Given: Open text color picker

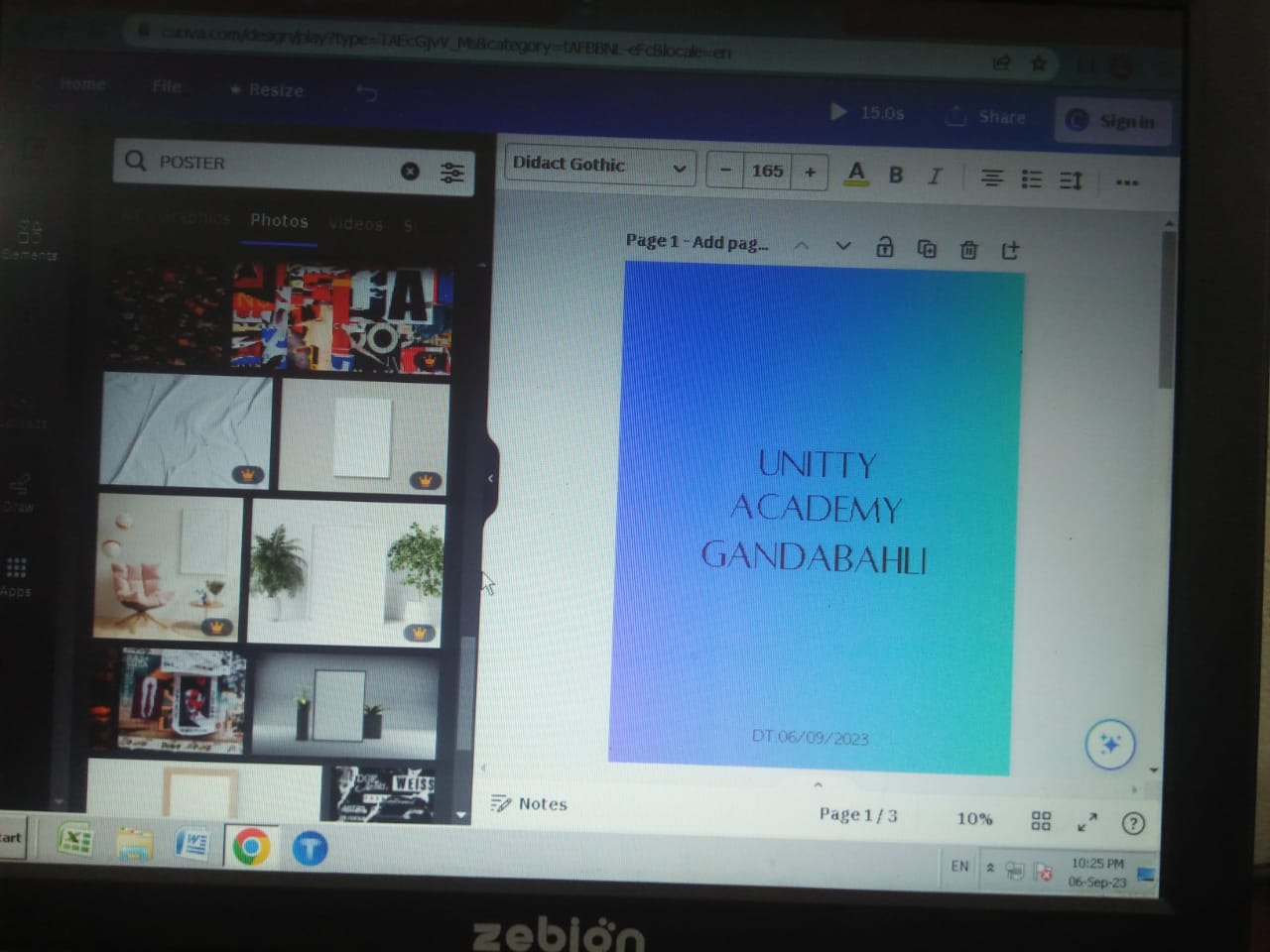Looking at the screenshot, I should [x=856, y=175].
